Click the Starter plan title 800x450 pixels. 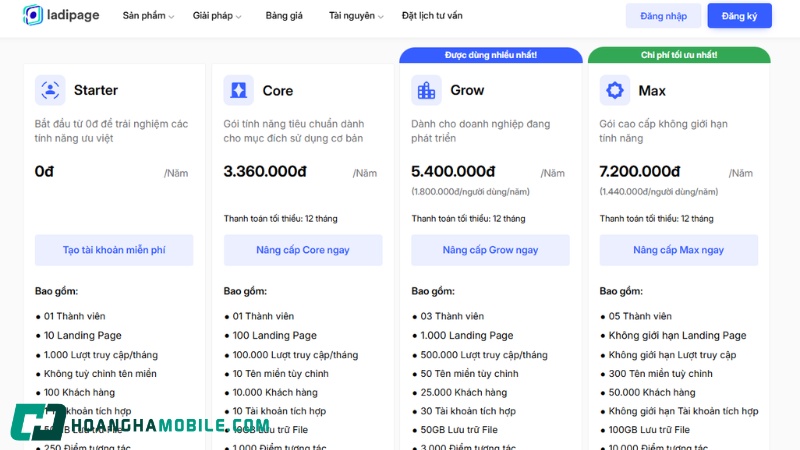95,90
